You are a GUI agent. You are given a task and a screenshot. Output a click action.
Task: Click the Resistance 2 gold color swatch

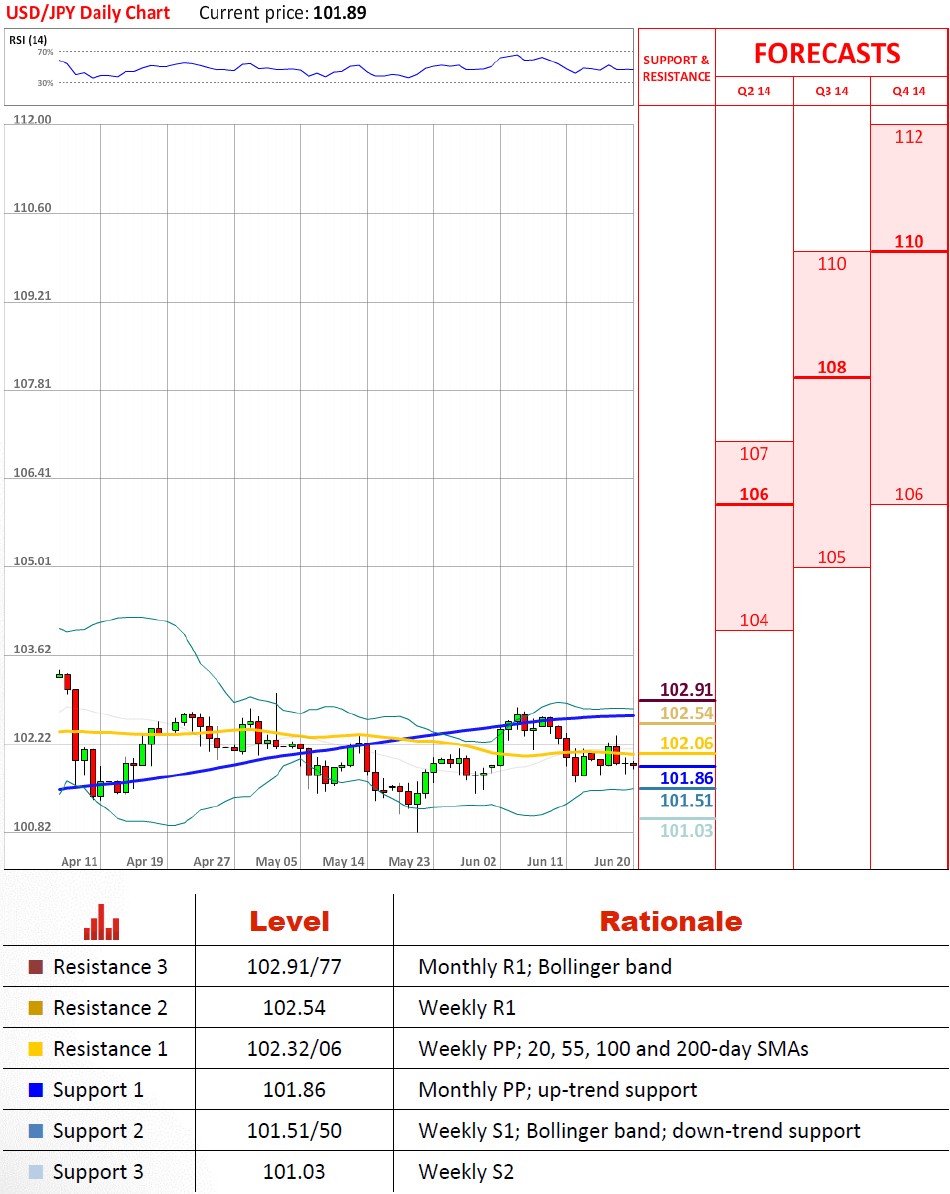35,1008
